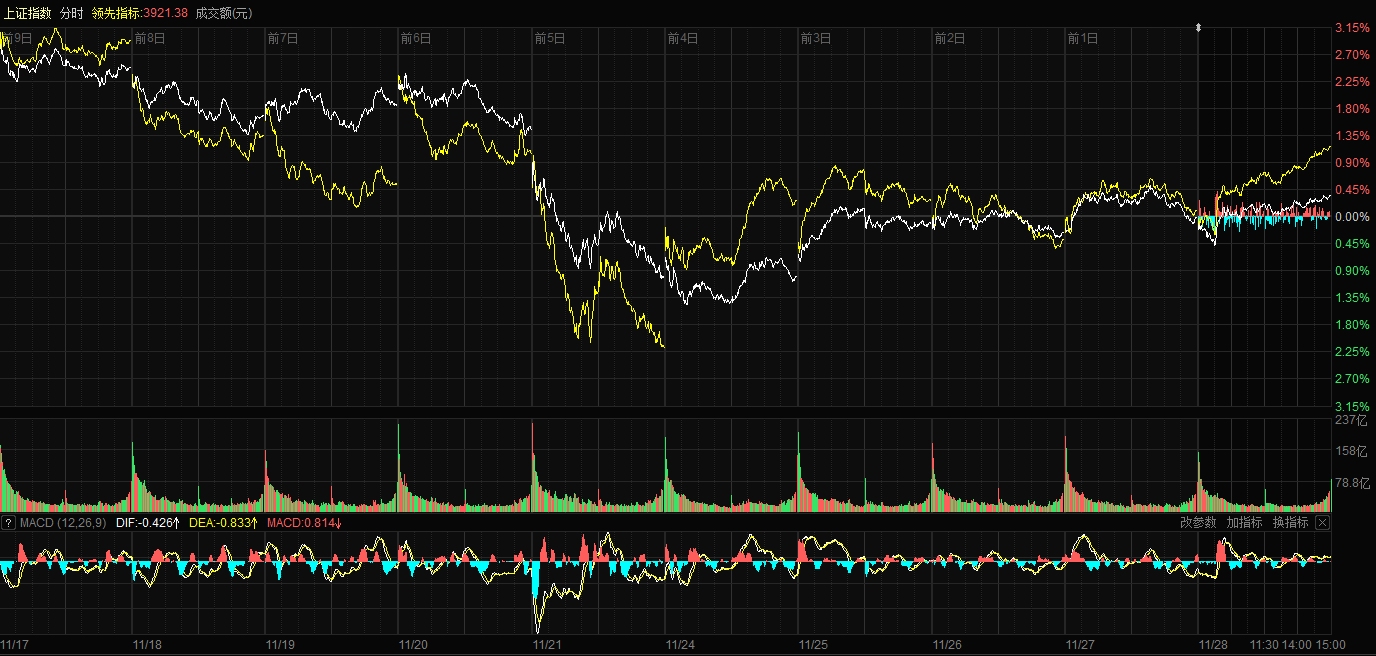Click the red MACD:0.814 value readout
This screenshot has height=656, width=1376.
click(304, 523)
